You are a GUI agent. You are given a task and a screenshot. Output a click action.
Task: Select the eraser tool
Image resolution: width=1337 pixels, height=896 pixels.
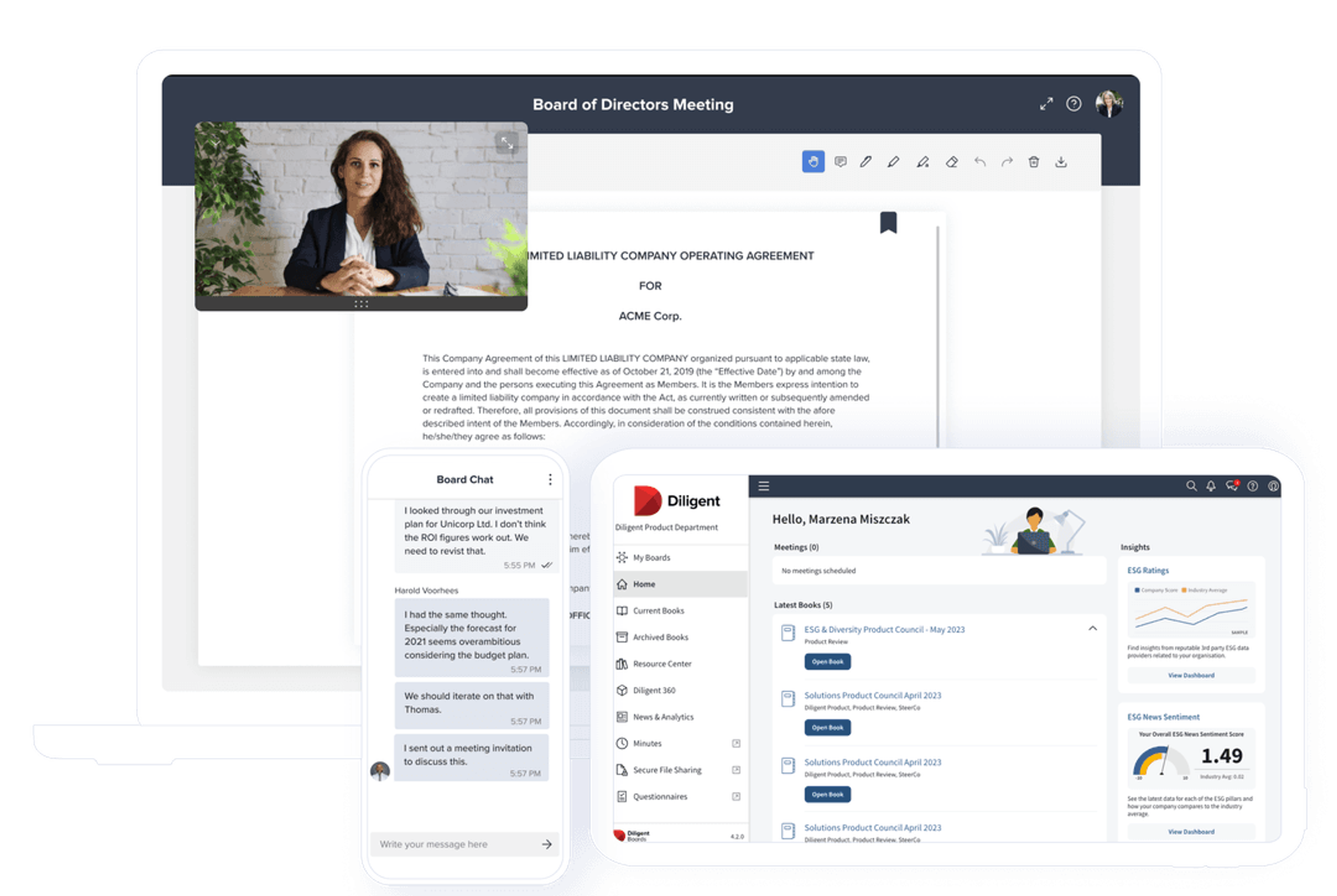[951, 162]
